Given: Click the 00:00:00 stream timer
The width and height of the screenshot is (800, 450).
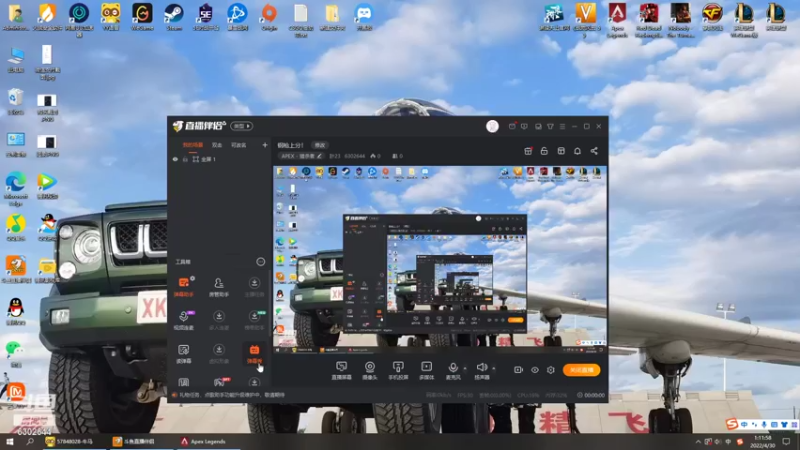Looking at the screenshot, I should 591,395.
